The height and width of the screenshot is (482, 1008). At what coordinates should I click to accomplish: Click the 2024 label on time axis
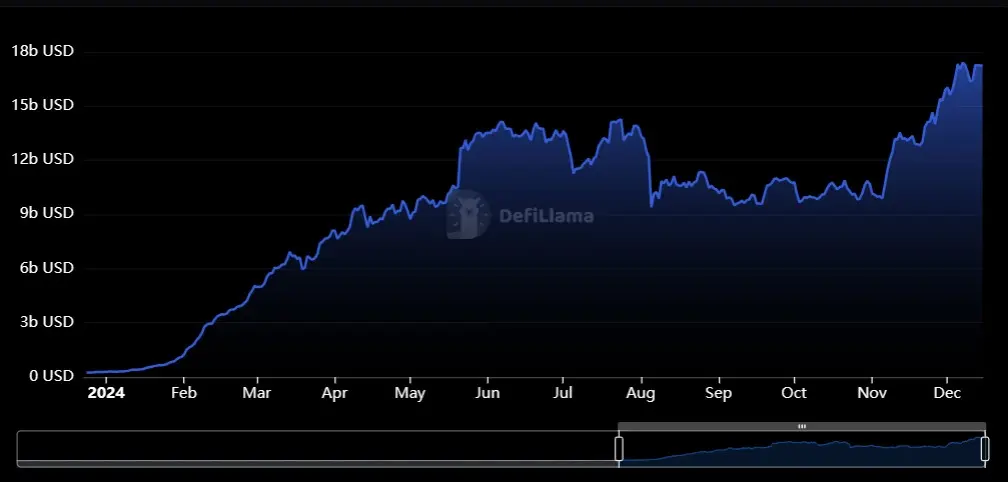point(106,393)
